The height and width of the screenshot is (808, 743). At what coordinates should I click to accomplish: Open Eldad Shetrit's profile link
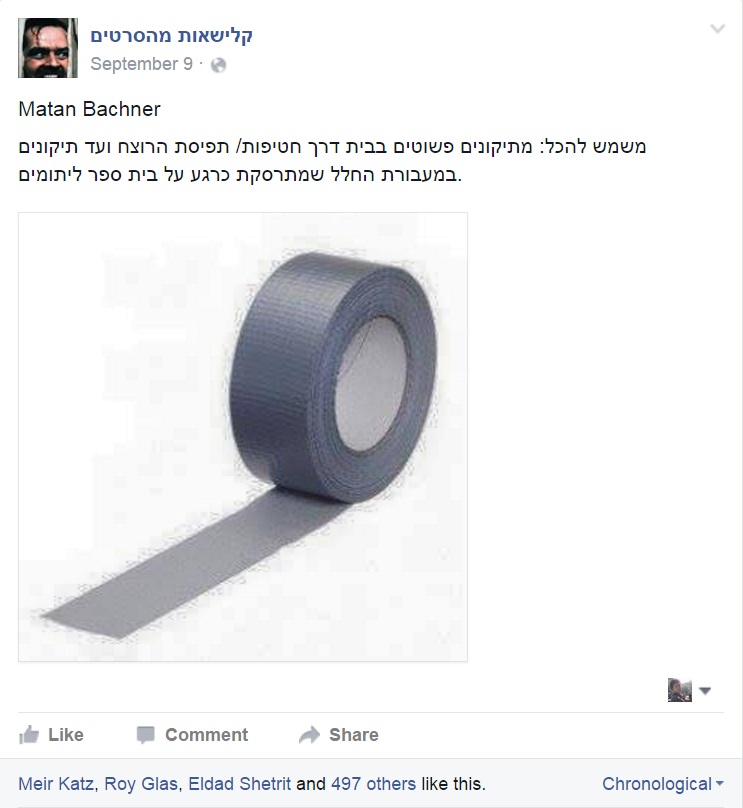coord(240,784)
